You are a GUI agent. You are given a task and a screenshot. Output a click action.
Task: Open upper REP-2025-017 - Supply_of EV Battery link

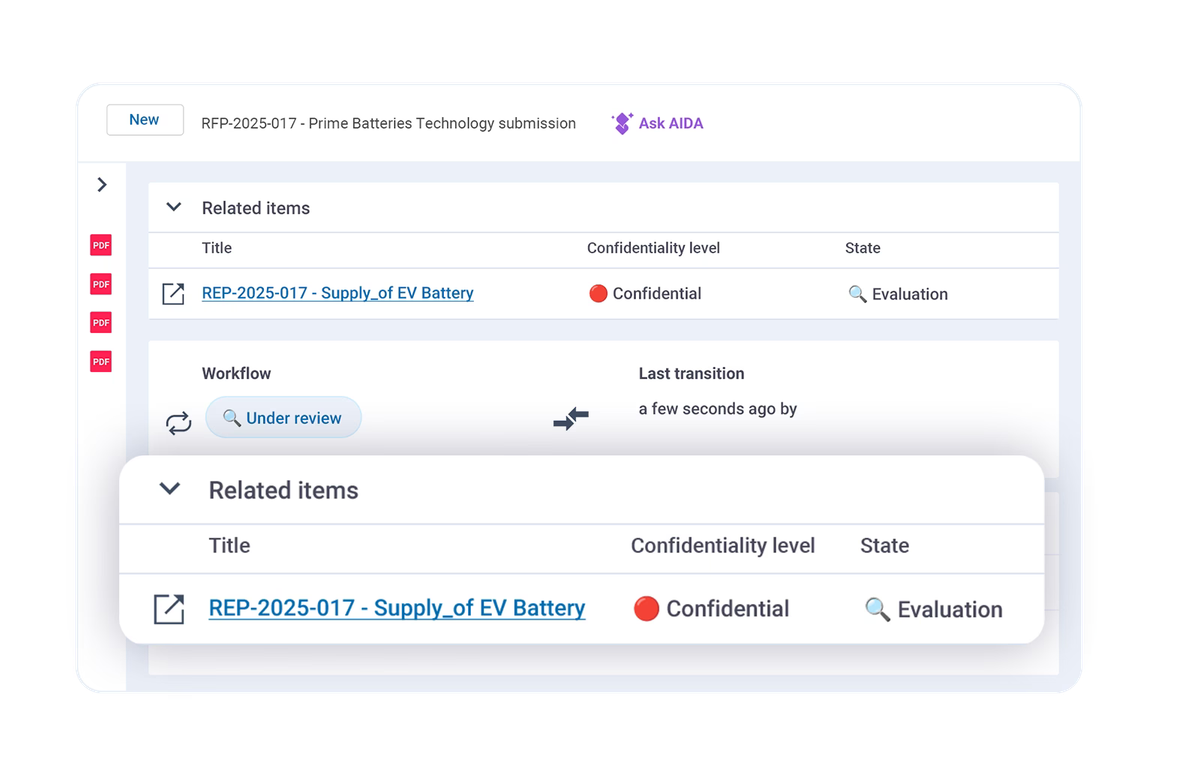pos(338,293)
